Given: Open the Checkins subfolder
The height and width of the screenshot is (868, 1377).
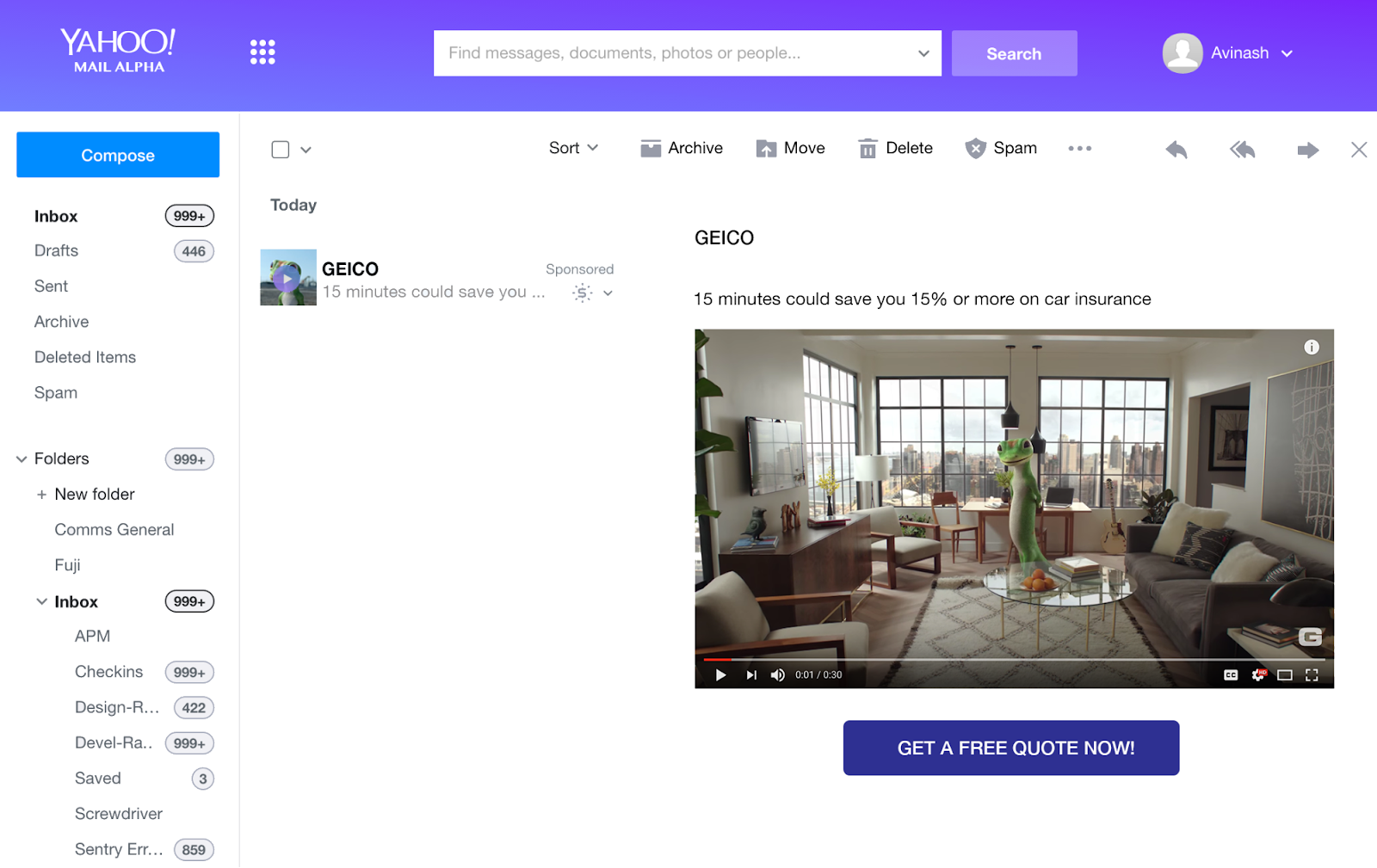Looking at the screenshot, I should 108,672.
